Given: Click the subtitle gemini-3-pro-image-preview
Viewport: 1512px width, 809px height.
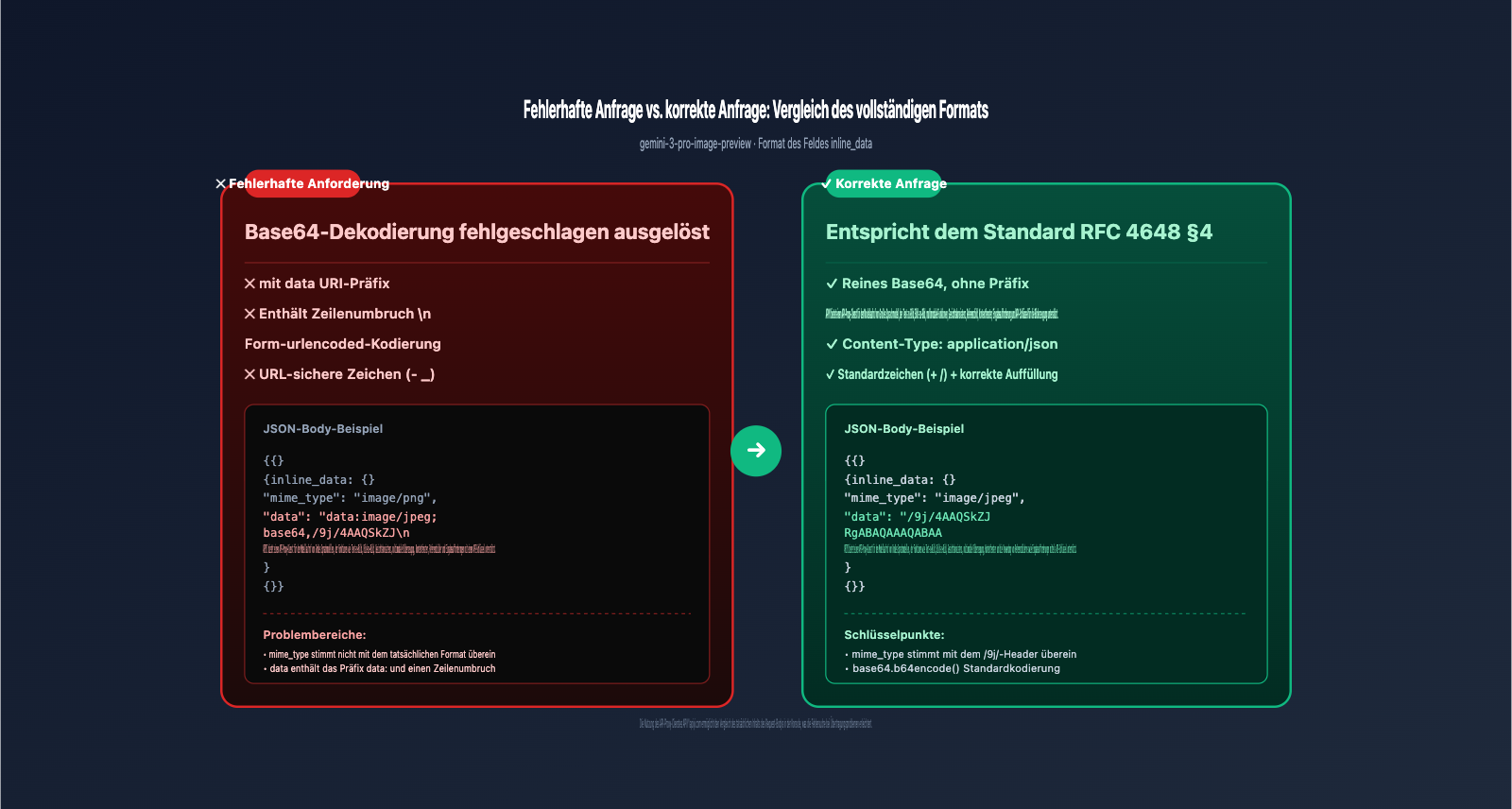Looking at the screenshot, I should [x=756, y=144].
